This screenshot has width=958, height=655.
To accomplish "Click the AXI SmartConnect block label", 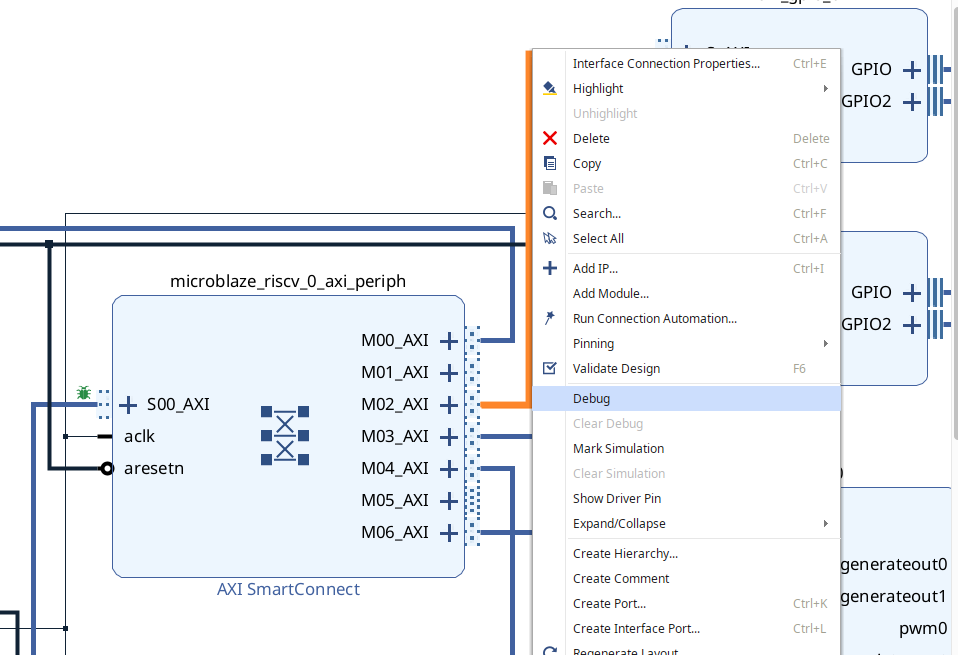I will [288, 589].
